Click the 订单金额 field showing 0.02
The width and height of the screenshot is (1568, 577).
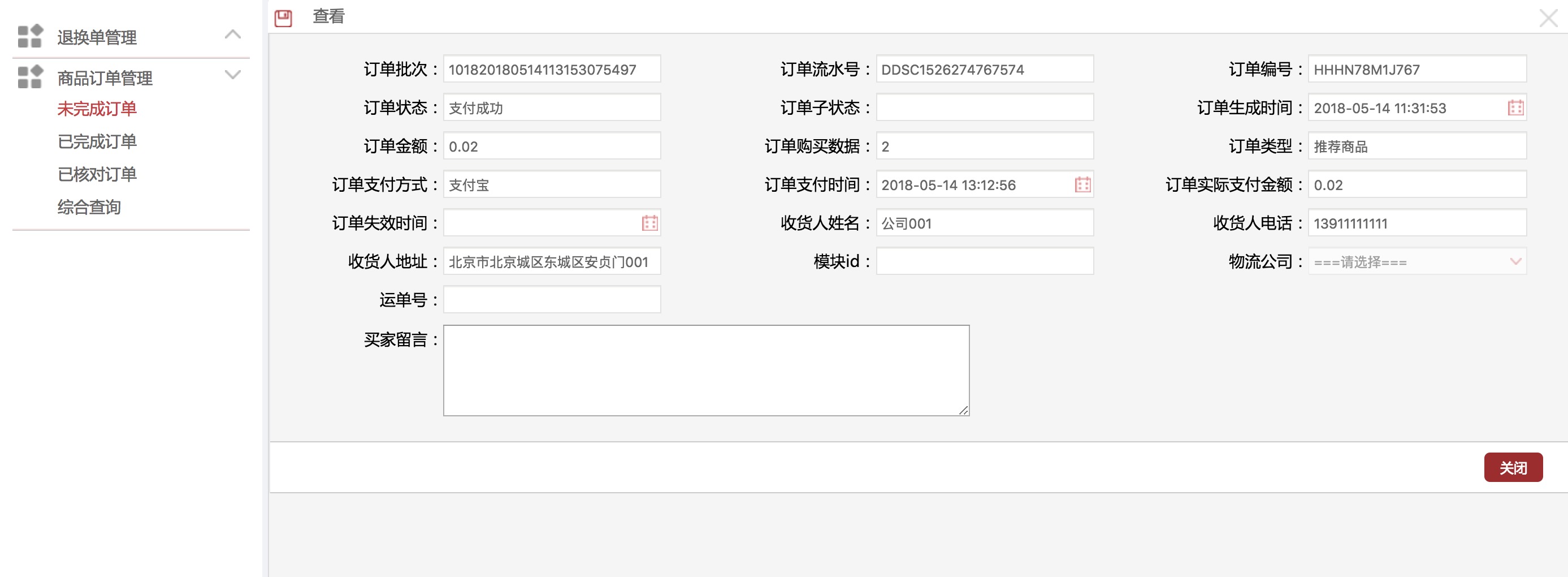coord(552,147)
